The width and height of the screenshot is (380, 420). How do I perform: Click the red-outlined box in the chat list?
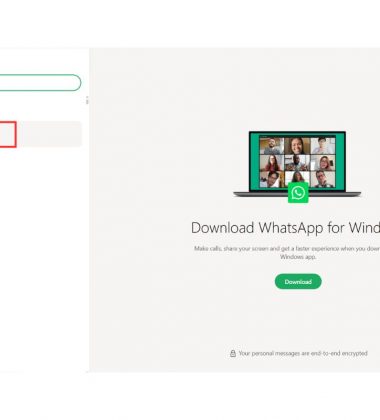click(8, 134)
